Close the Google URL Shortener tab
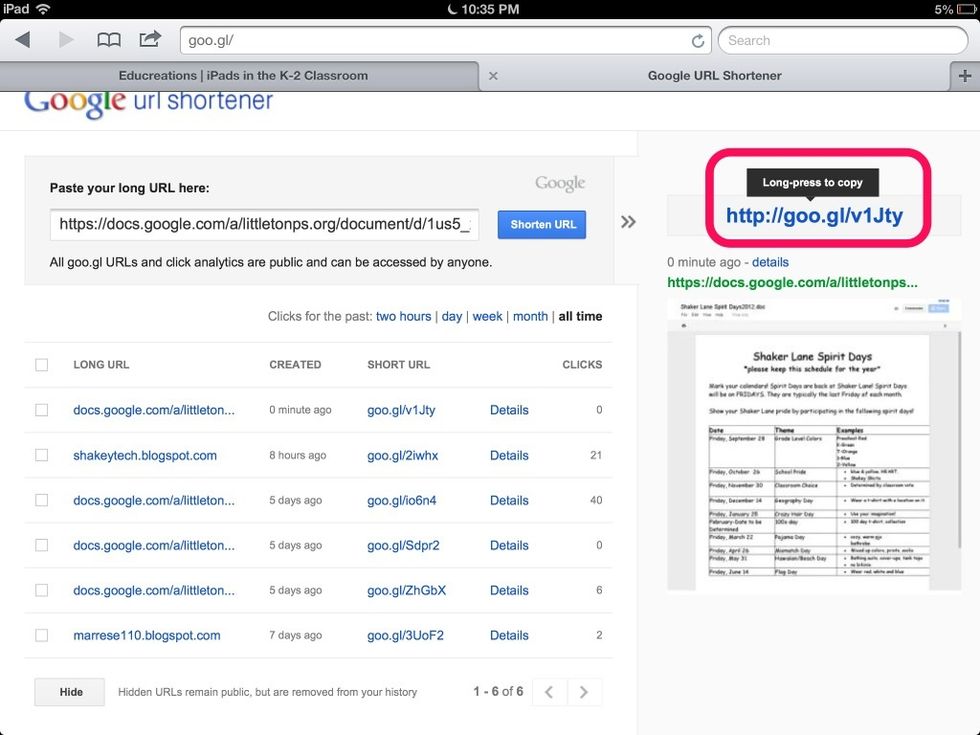The image size is (980, 735). click(493, 76)
